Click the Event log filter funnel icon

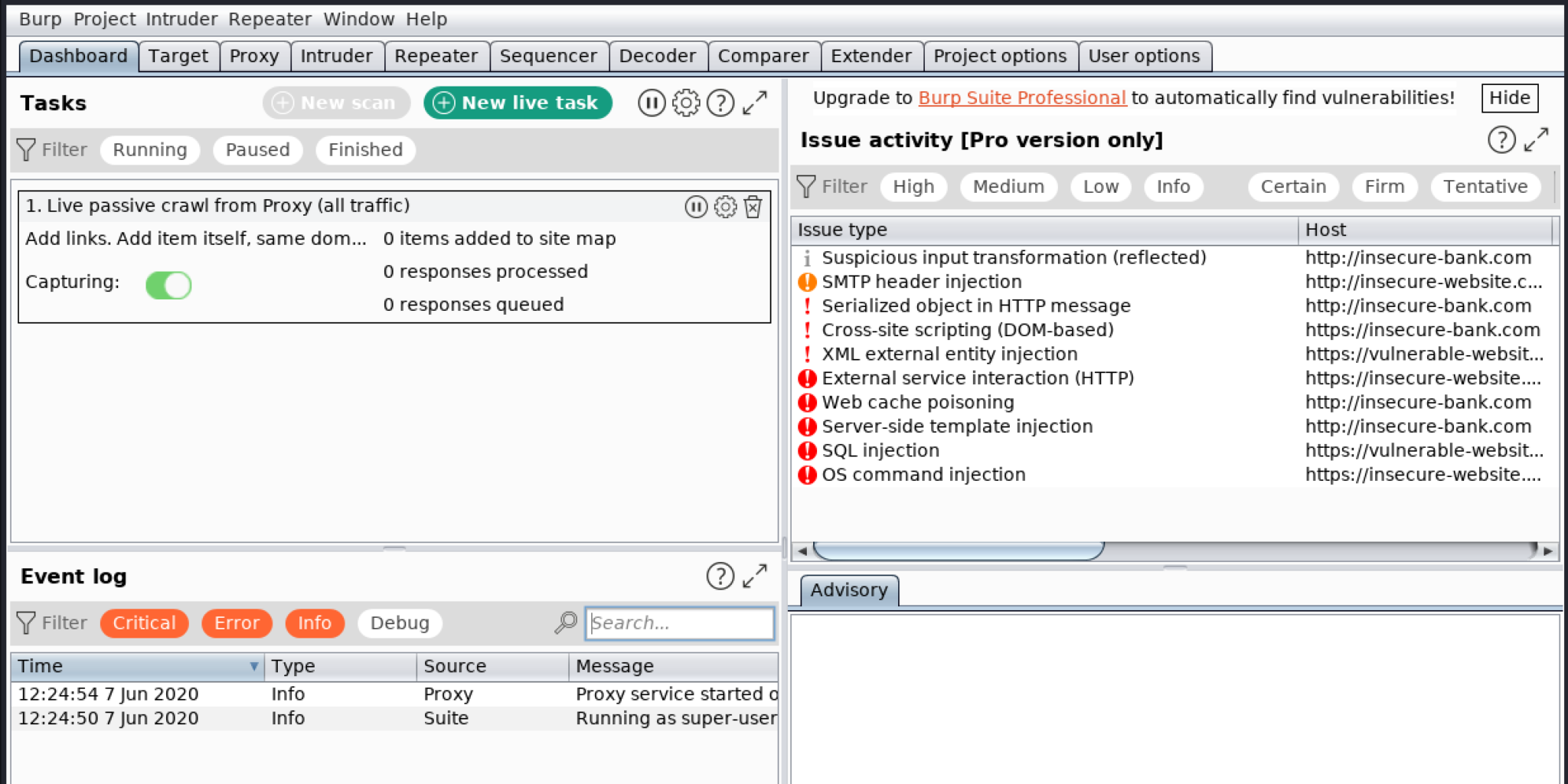coord(27,622)
